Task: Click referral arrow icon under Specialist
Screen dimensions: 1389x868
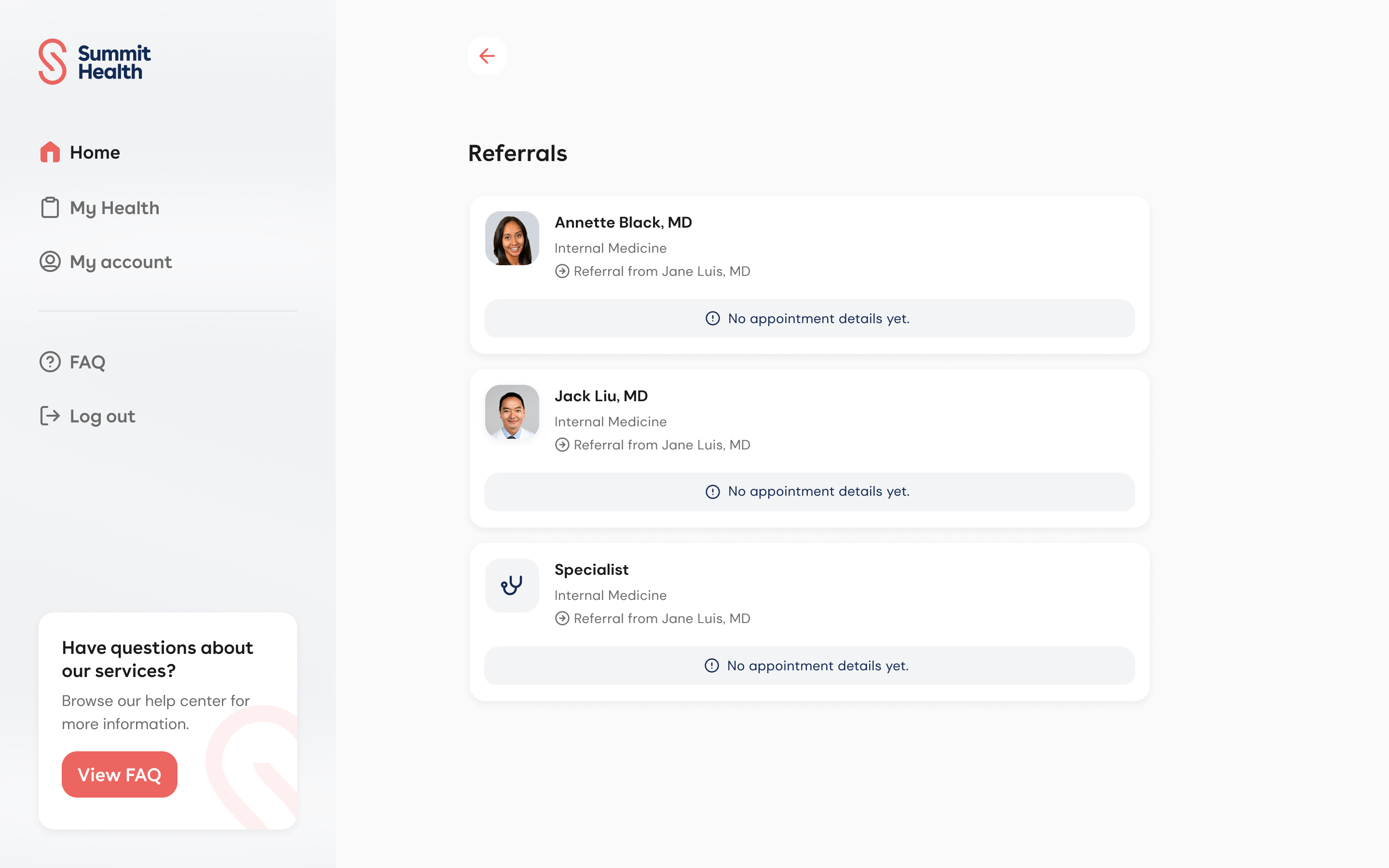Action: point(562,619)
